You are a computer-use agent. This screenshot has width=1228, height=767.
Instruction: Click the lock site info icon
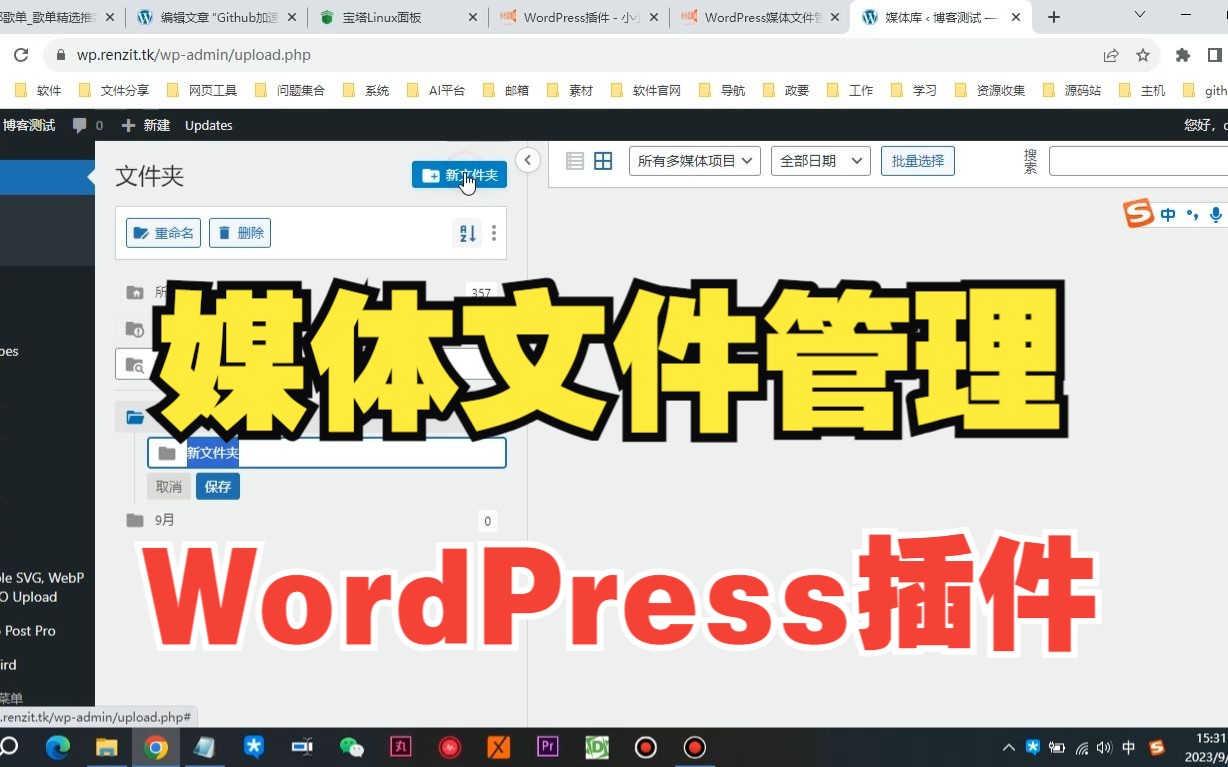click(x=60, y=56)
